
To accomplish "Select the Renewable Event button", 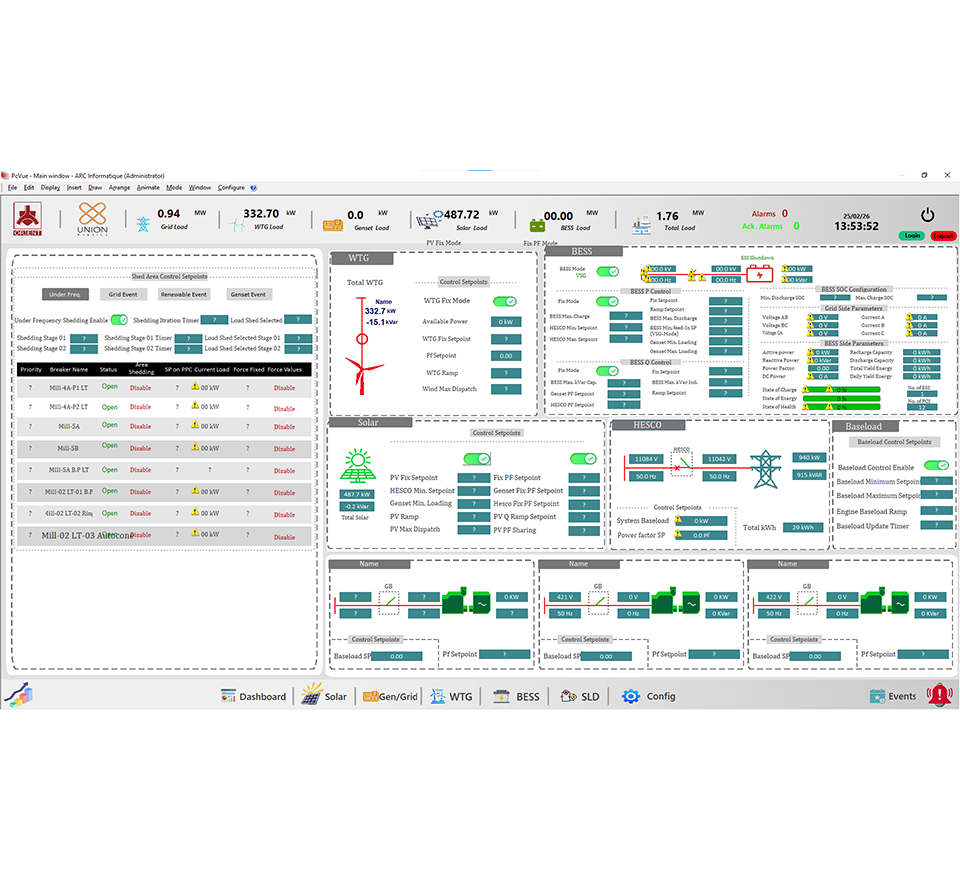I will pyautogui.click(x=184, y=295).
